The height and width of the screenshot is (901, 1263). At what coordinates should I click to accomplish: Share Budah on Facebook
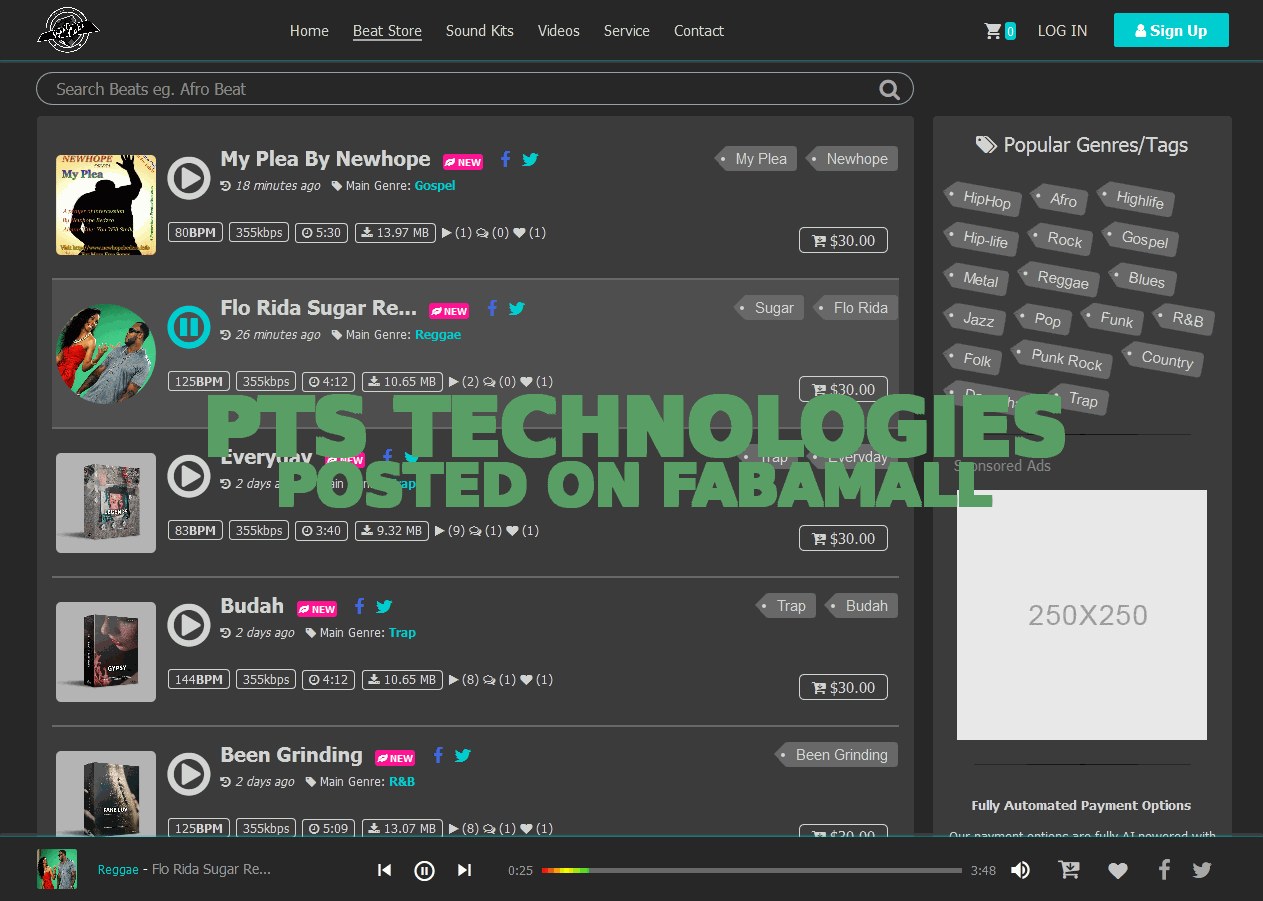pos(359,606)
